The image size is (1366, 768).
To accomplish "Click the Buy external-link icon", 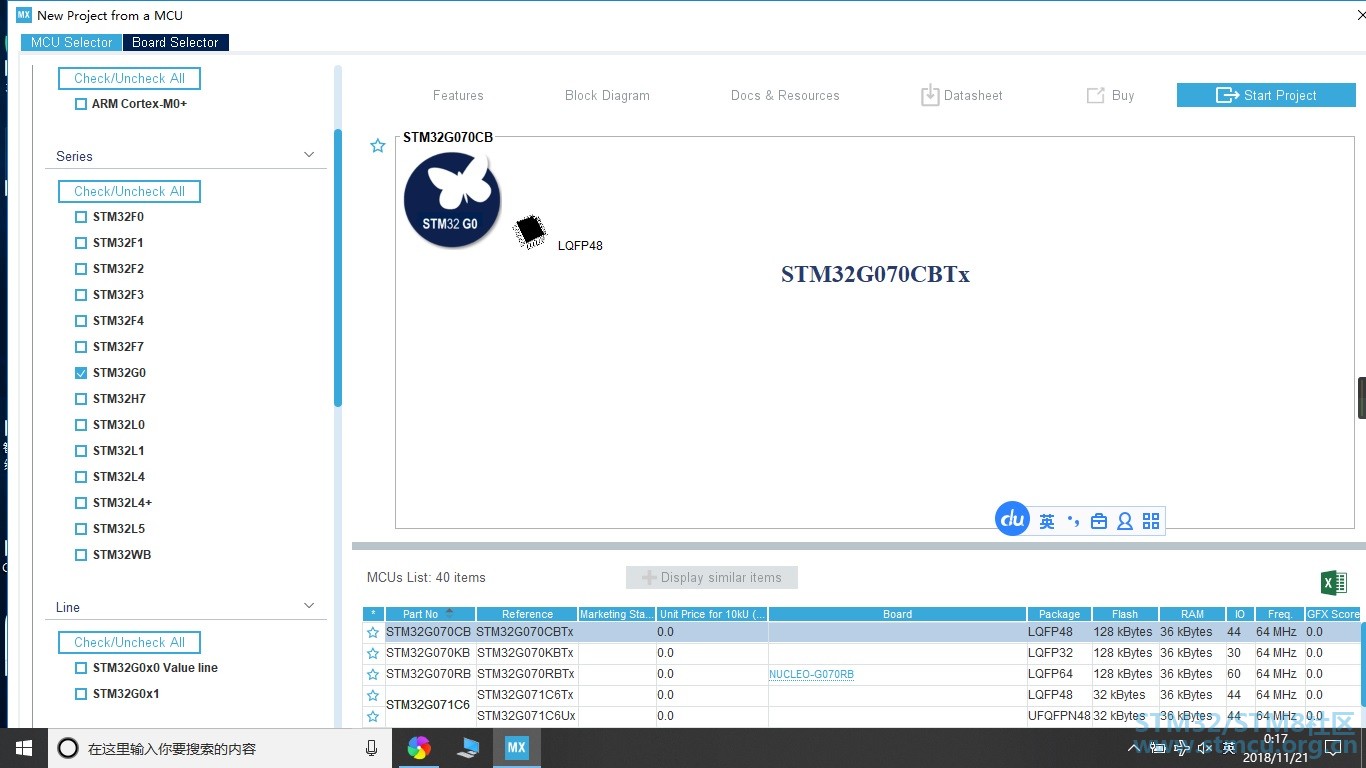I will click(1096, 95).
